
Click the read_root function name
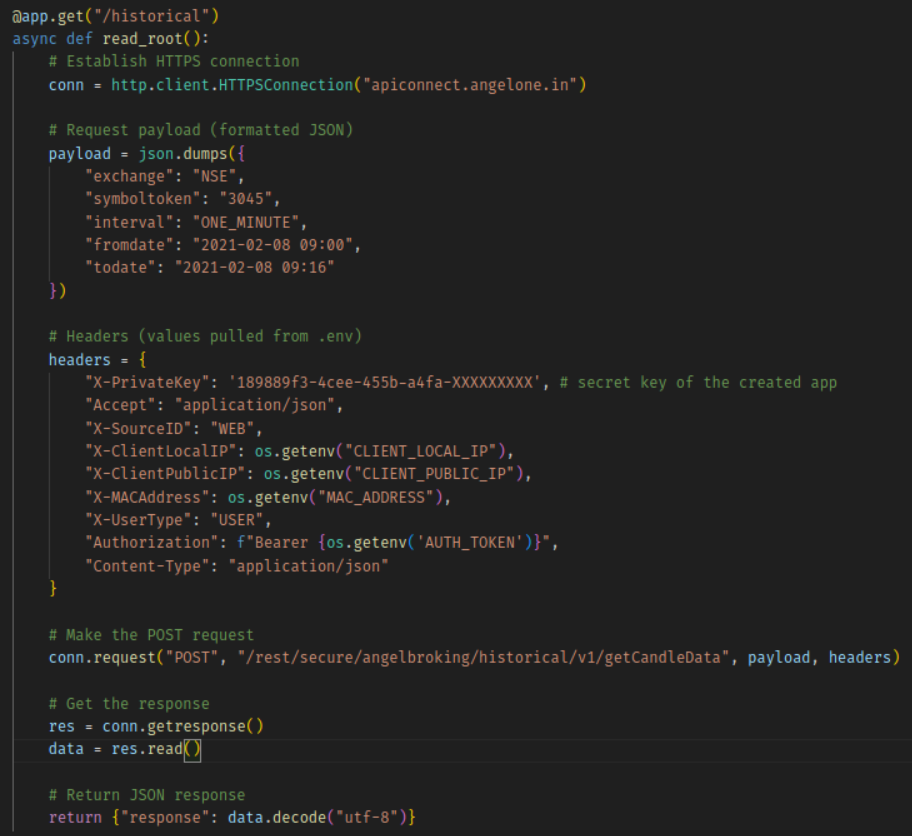pyautogui.click(x=142, y=39)
